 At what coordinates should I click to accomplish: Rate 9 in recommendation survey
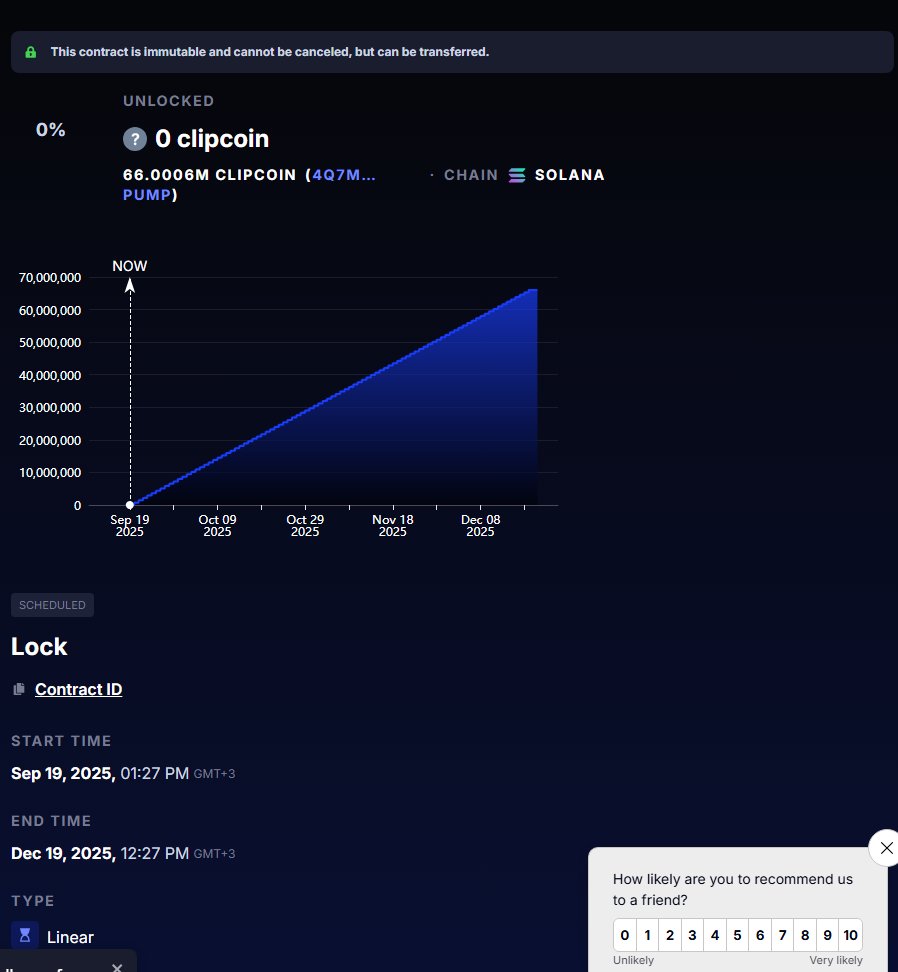pos(827,935)
